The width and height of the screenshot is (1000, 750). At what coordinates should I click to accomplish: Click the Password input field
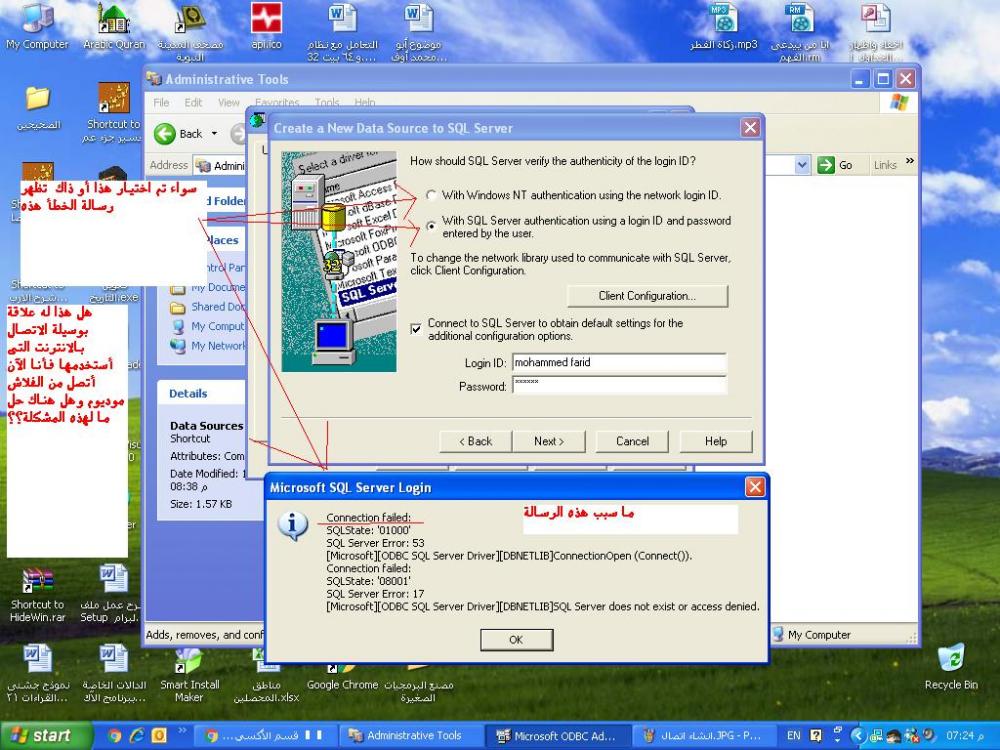click(619, 385)
